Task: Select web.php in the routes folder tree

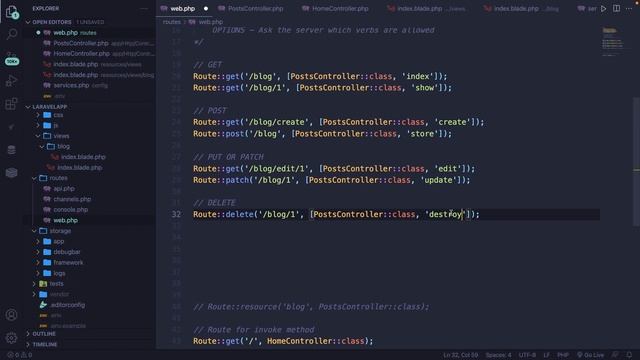Action: click(65, 220)
